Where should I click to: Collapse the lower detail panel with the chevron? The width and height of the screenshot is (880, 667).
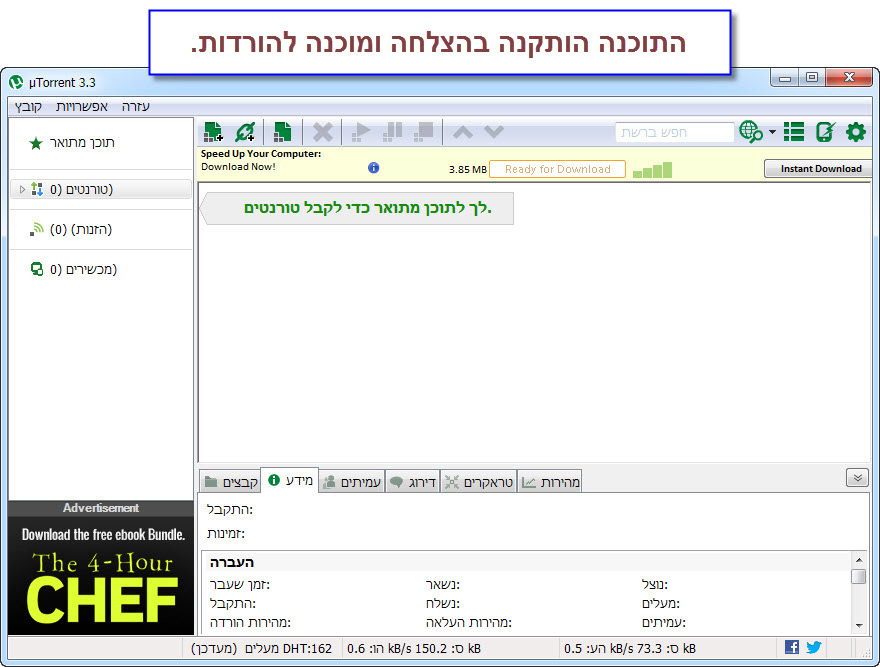(x=857, y=478)
